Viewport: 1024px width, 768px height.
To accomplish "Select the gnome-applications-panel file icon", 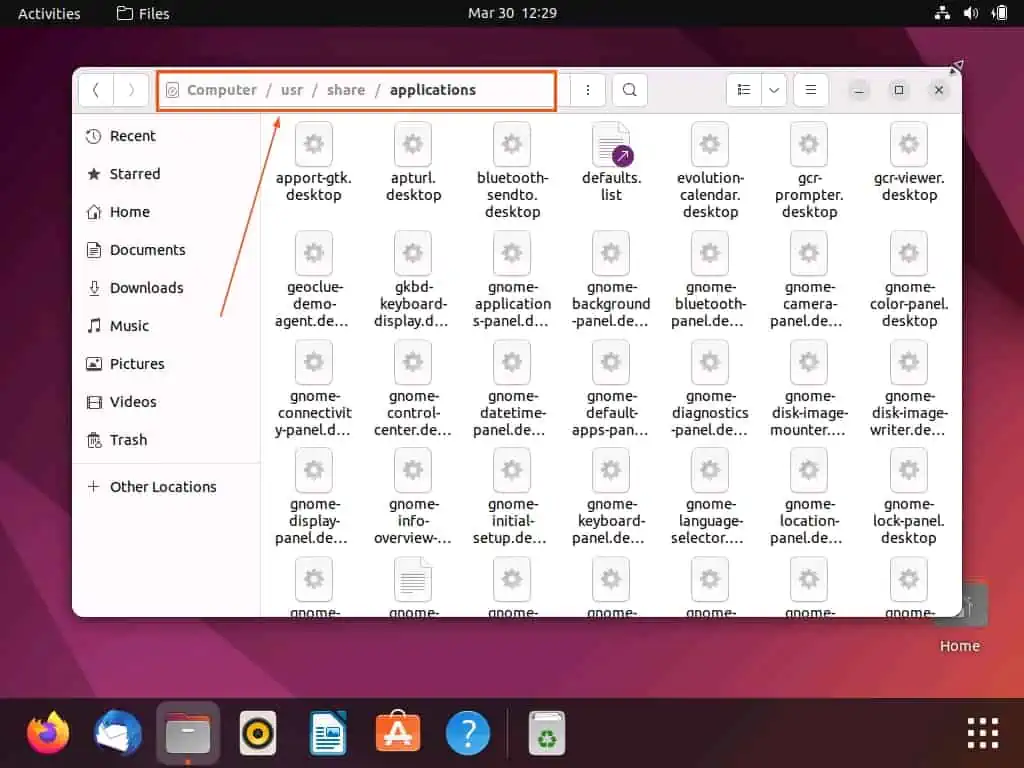I will [512, 253].
